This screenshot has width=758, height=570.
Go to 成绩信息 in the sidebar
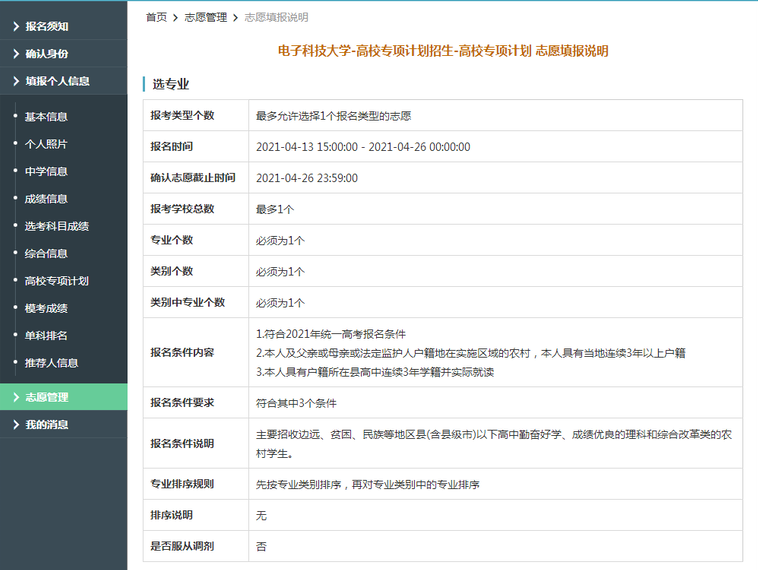click(x=46, y=199)
